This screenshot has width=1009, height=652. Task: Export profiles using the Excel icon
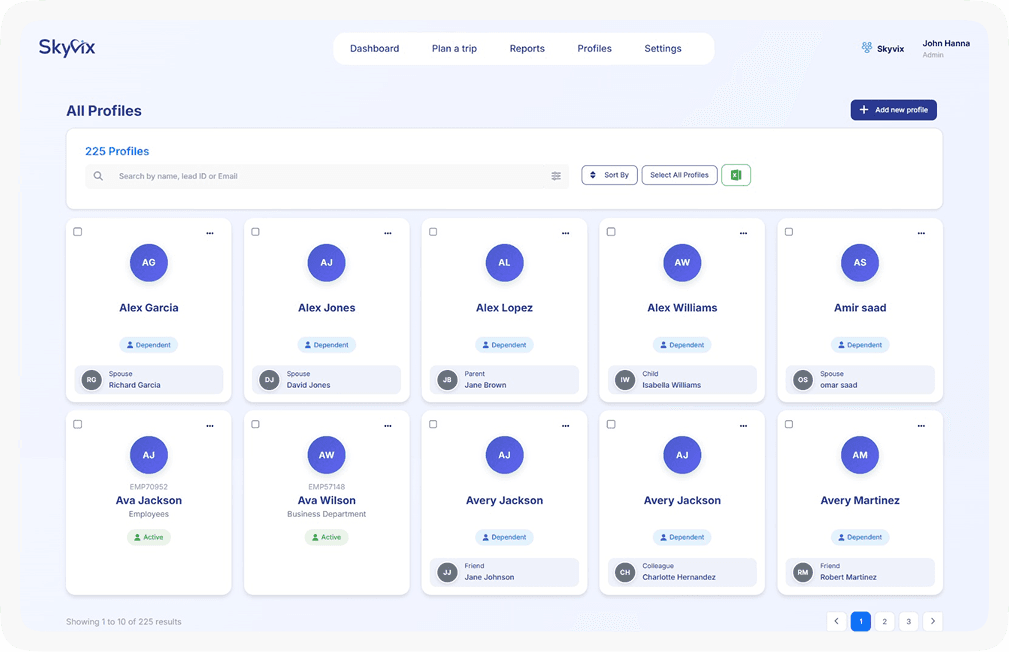pos(736,175)
